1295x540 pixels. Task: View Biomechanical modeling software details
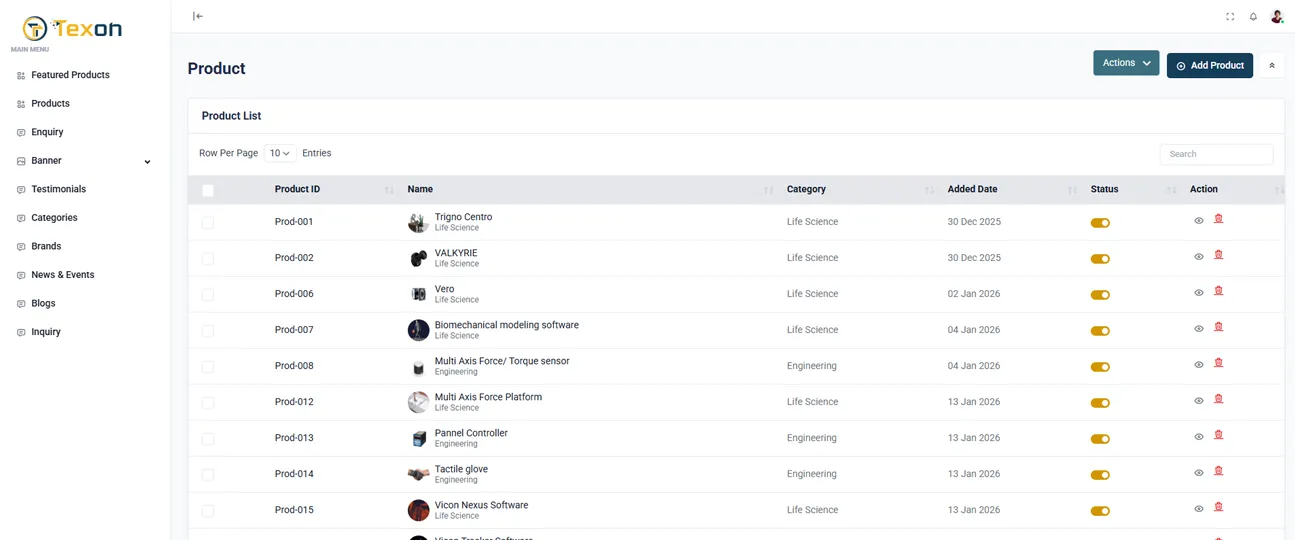tap(1199, 329)
